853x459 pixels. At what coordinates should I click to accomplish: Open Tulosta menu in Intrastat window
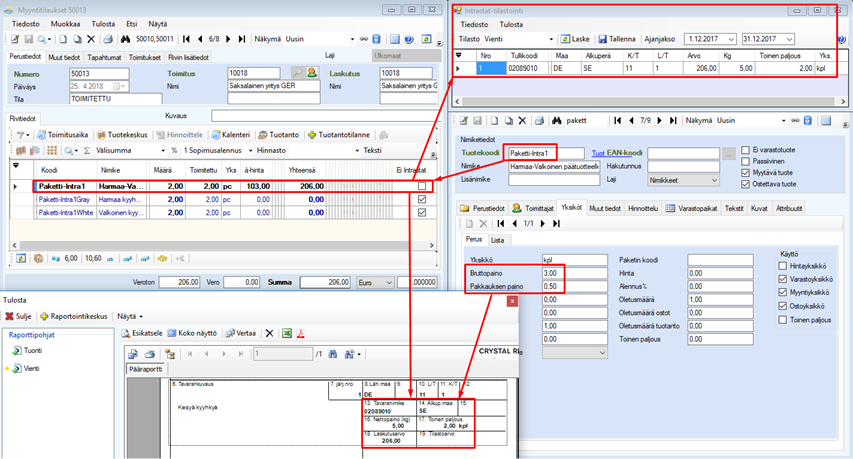click(511, 24)
